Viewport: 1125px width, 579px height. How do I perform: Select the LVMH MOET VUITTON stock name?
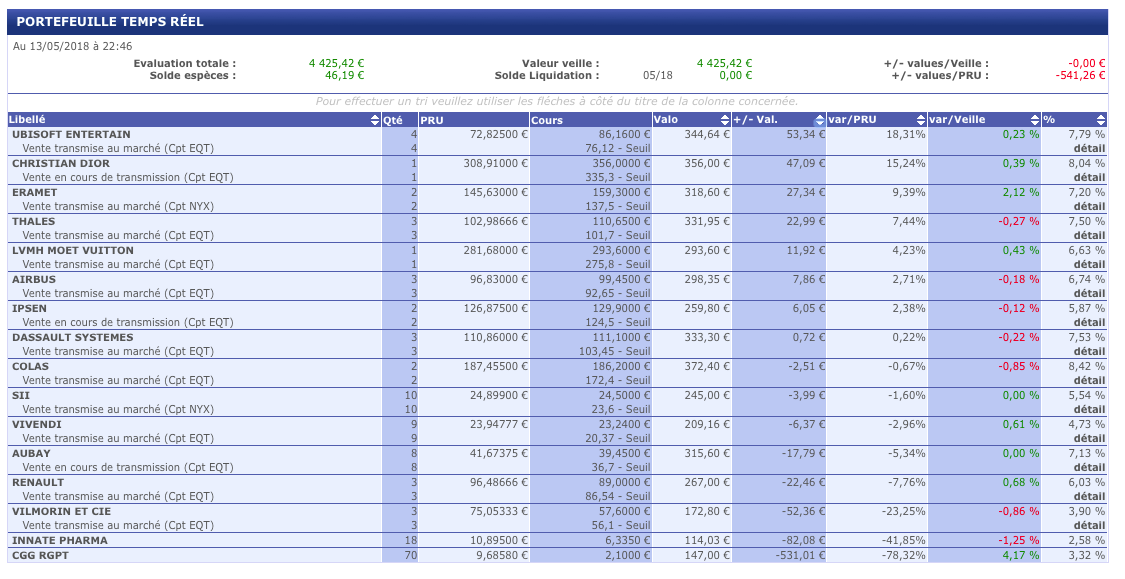72,250
